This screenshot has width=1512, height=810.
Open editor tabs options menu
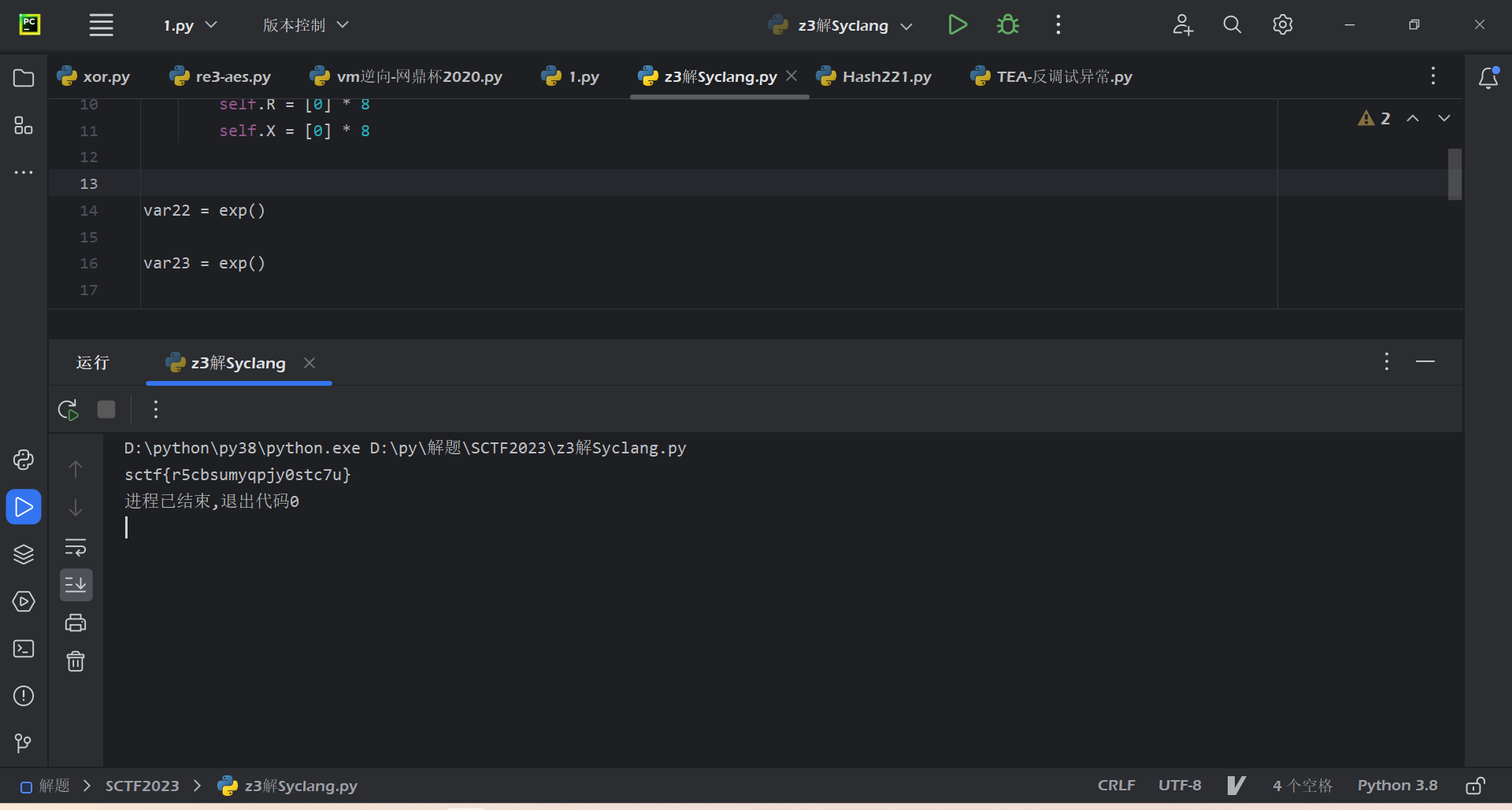pyautogui.click(x=1433, y=76)
